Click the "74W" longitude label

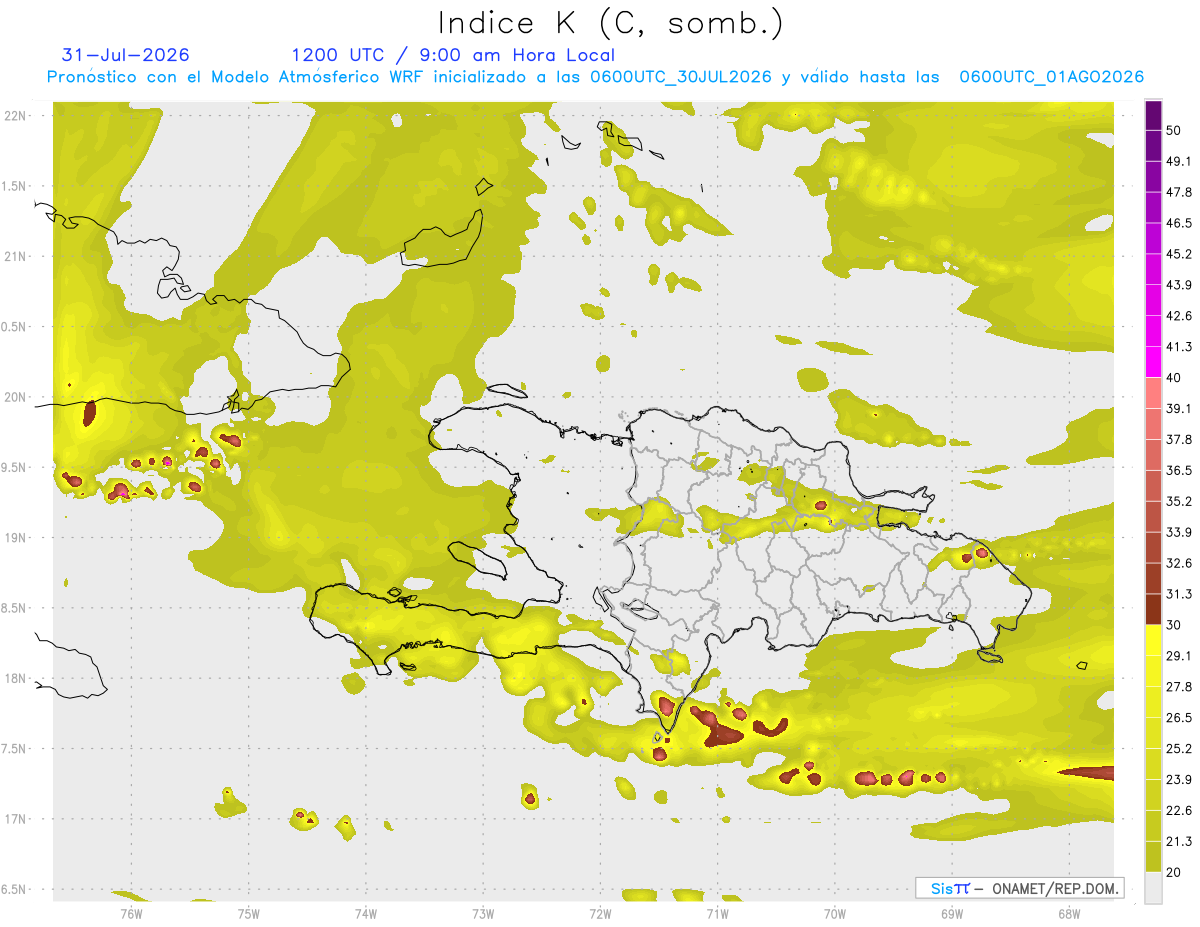point(366,913)
